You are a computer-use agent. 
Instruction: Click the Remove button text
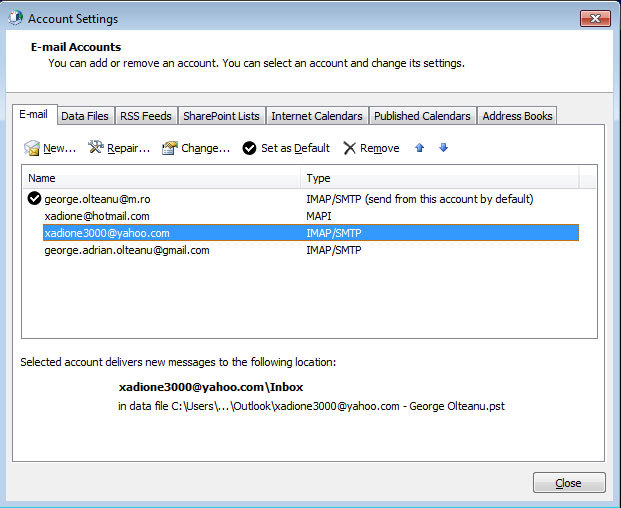[x=379, y=148]
